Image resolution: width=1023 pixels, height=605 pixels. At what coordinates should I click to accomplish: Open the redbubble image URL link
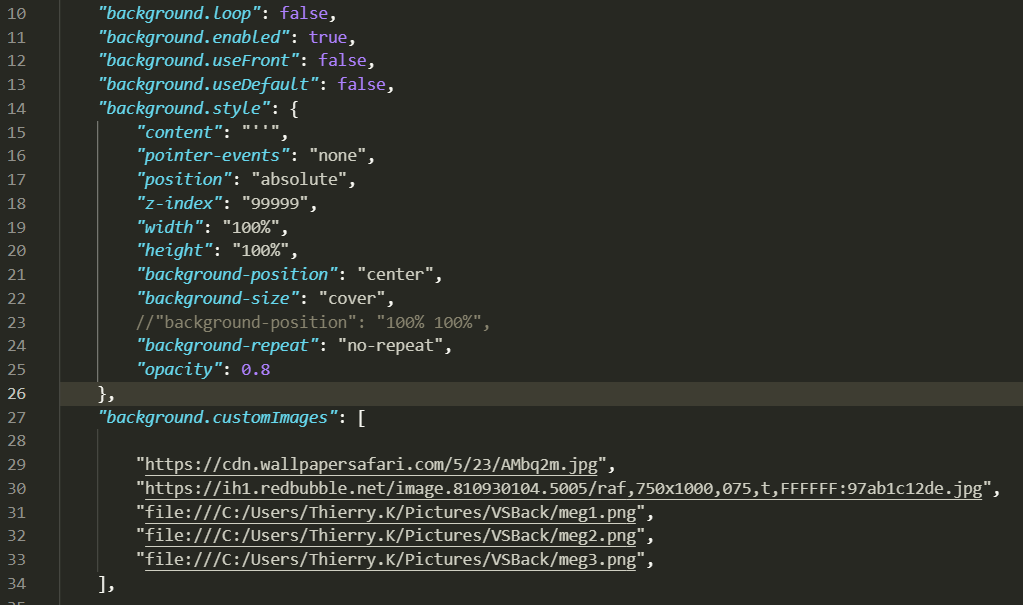pos(563,488)
